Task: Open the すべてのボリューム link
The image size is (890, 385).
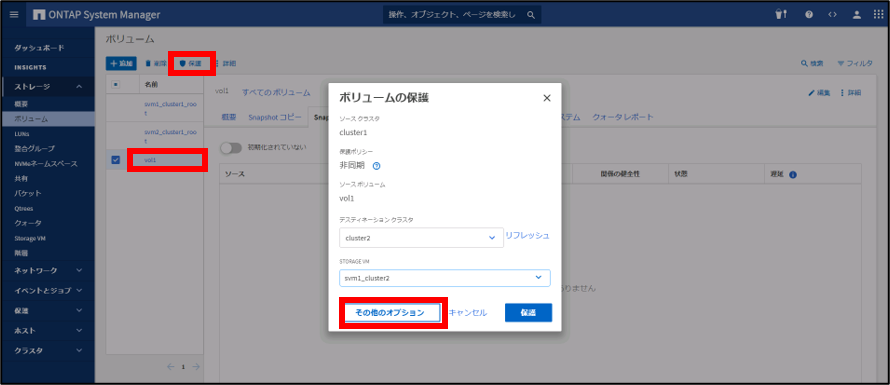Action: coord(276,93)
